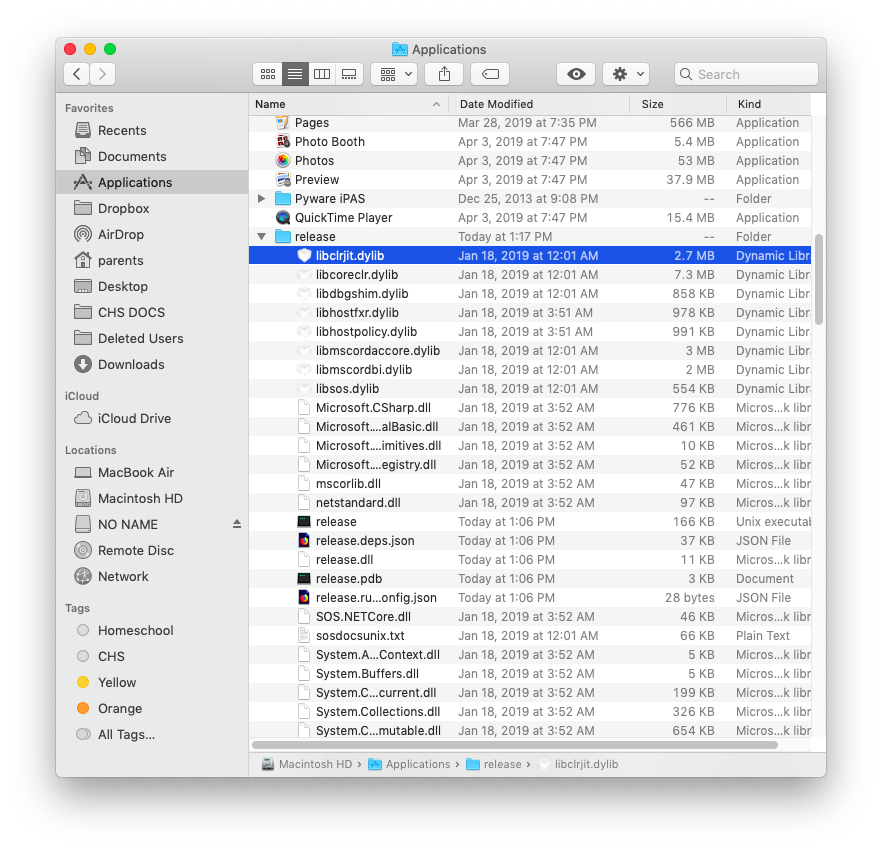Open Quick Look with the eye toolbar icon
The height and width of the screenshot is (851, 882).
tap(578, 73)
